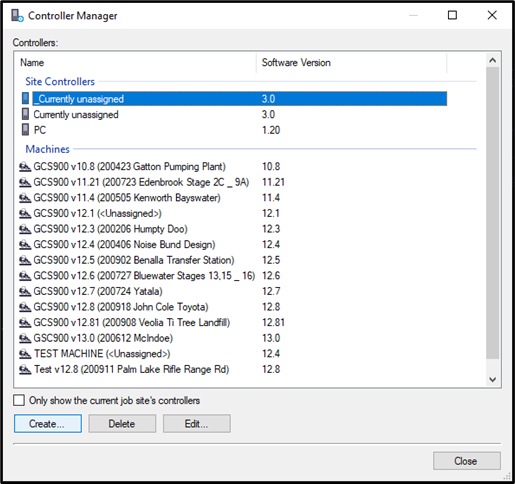Click the Delete button

tap(122, 424)
